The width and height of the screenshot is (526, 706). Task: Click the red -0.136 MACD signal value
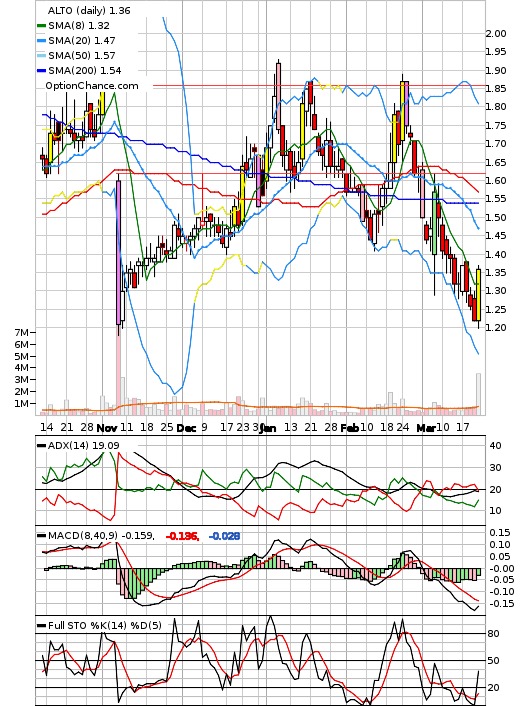coord(182,536)
